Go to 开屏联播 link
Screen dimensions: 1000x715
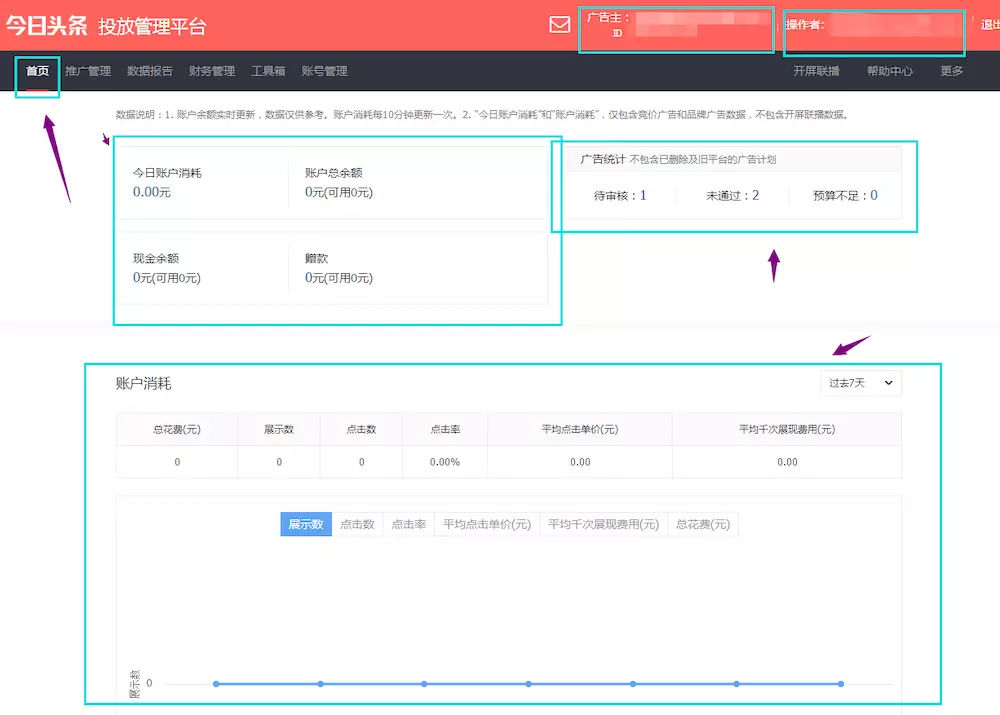[x=816, y=71]
